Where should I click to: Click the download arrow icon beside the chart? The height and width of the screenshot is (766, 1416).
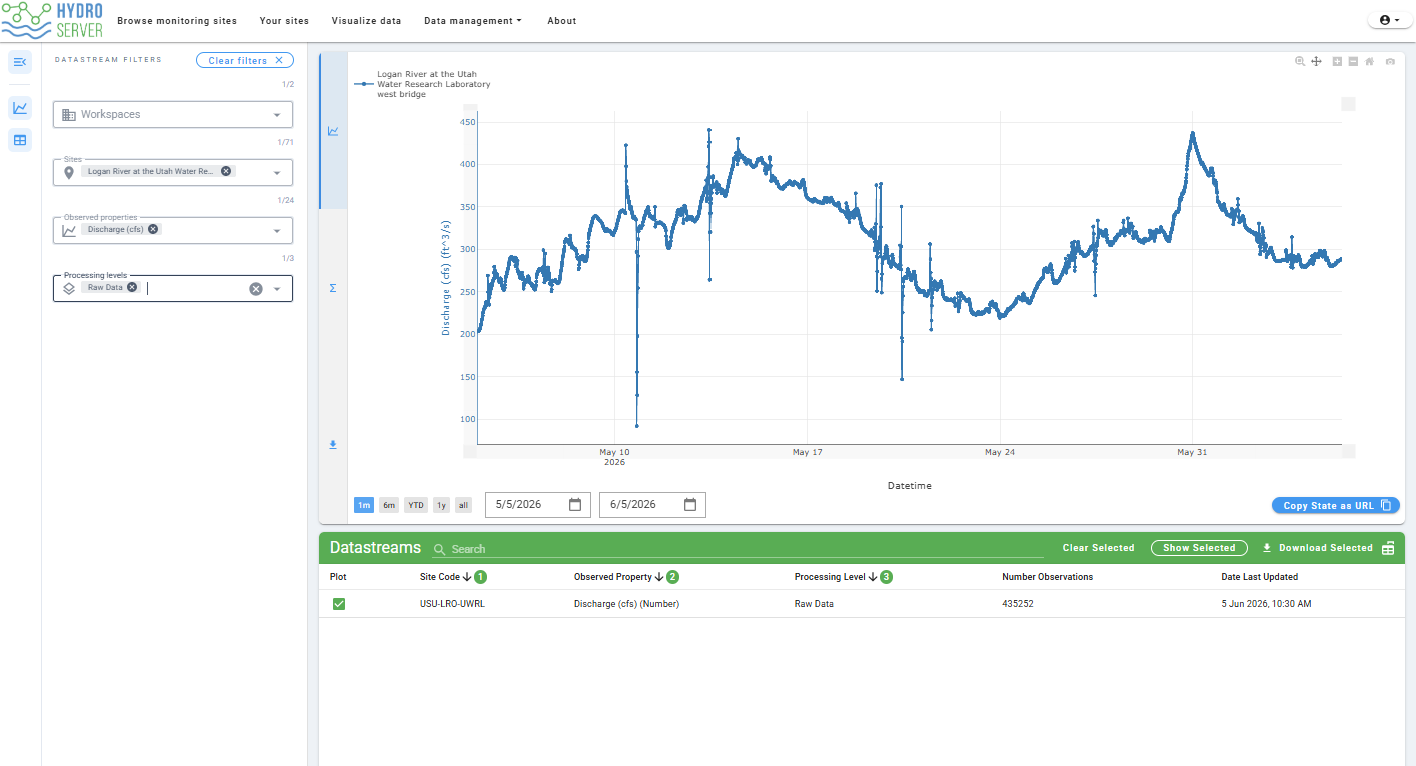click(333, 445)
